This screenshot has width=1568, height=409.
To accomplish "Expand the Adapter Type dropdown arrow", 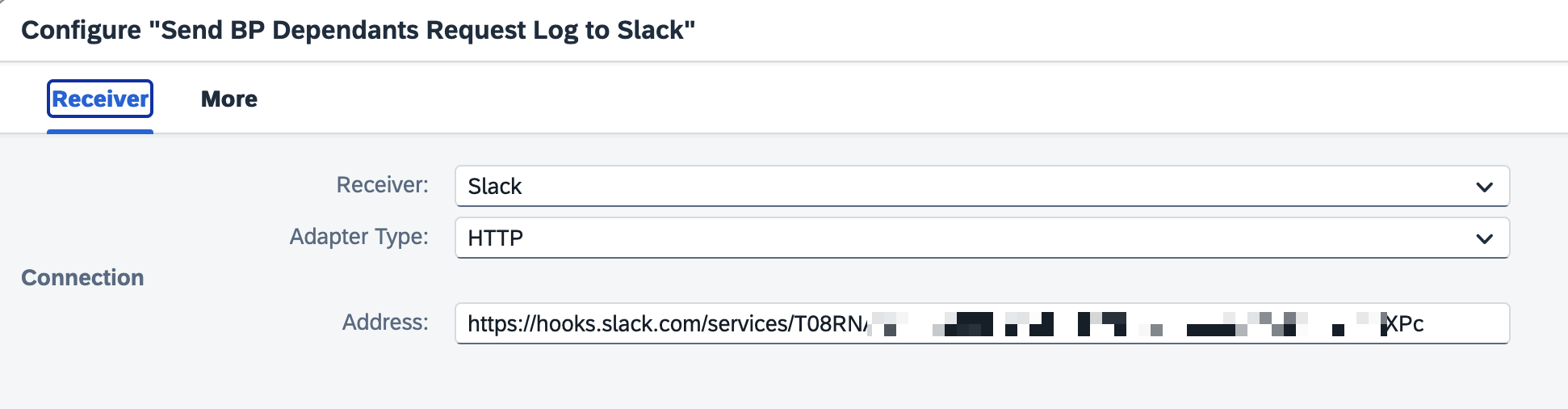I will 1484,238.
